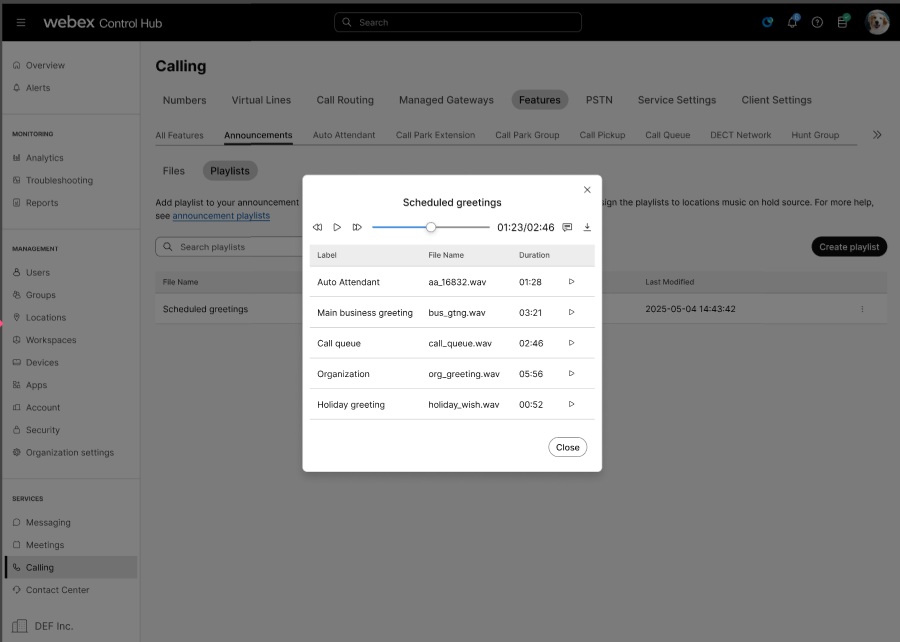Screen dimensions: 900x642
Task: Click the Search playlists field
Action: tap(229, 247)
